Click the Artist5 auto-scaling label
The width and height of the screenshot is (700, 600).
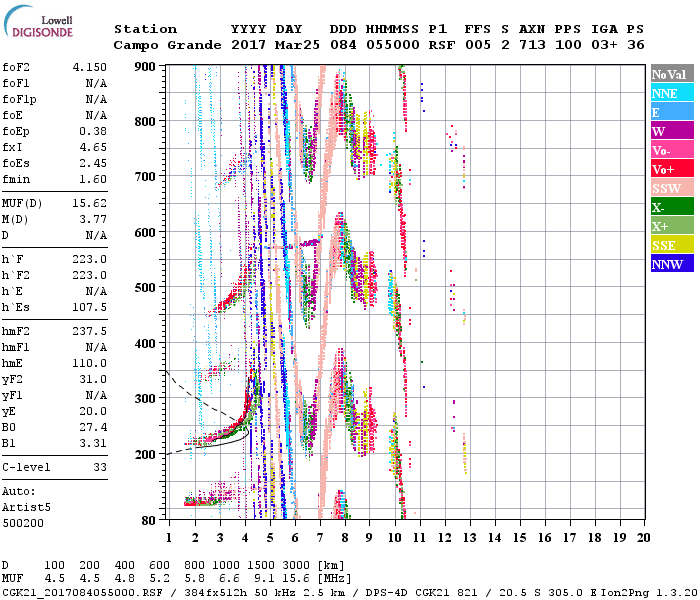pyautogui.click(x=25, y=507)
